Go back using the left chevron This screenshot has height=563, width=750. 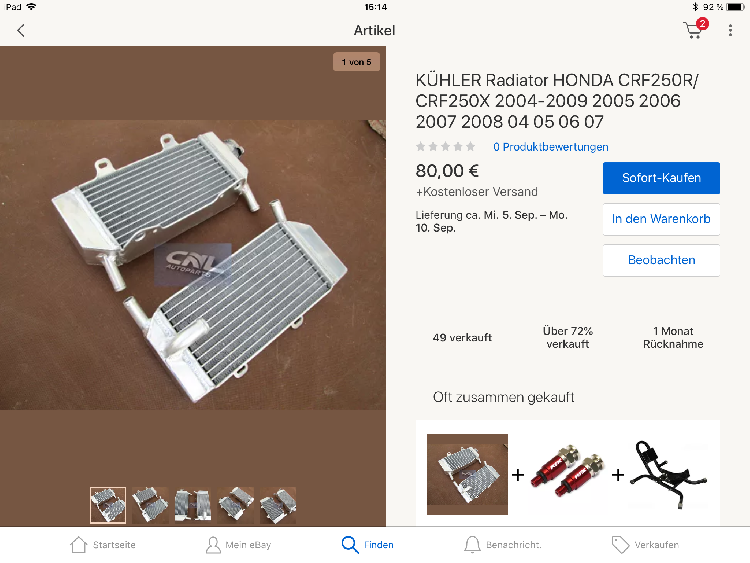coord(21,31)
